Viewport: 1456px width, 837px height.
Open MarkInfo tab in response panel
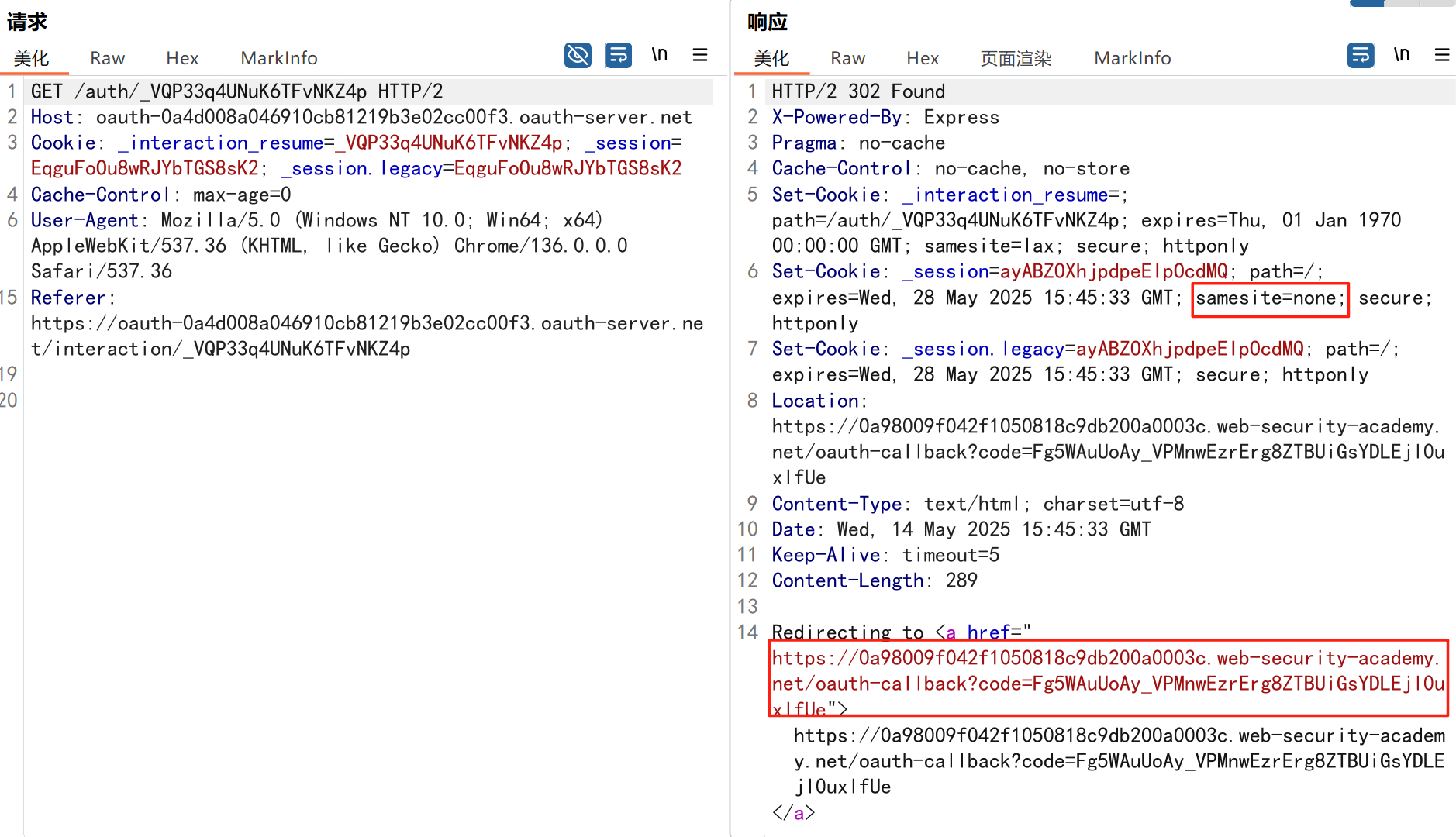pos(1133,58)
